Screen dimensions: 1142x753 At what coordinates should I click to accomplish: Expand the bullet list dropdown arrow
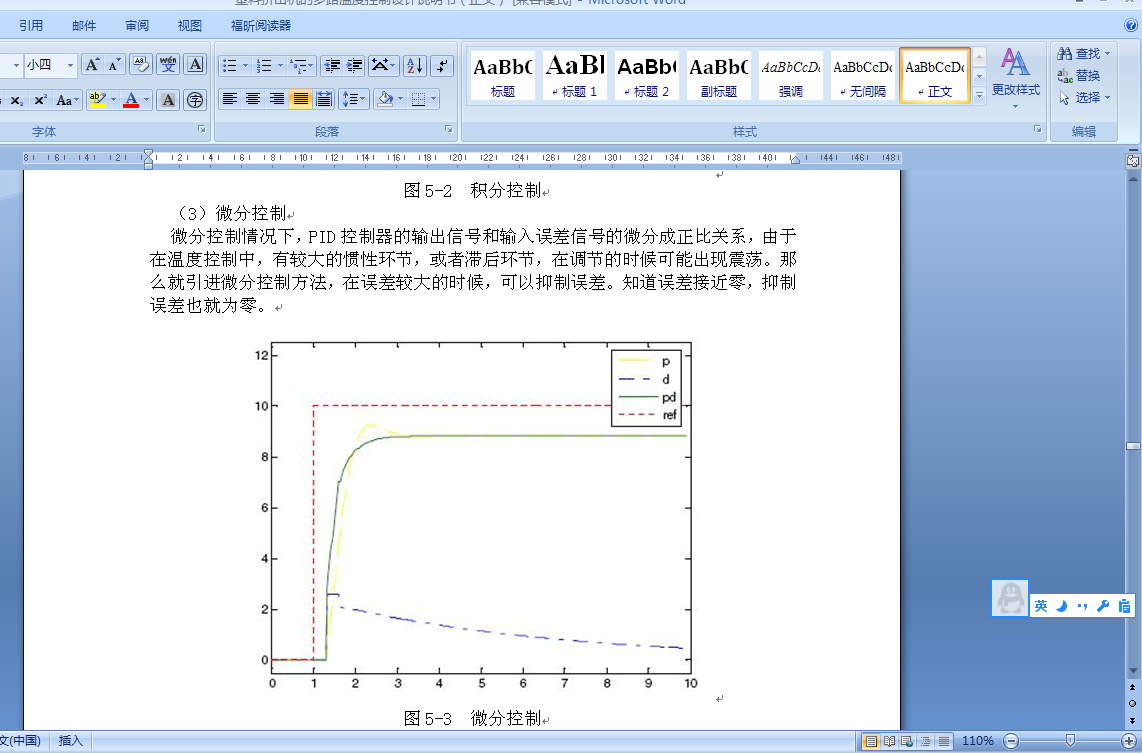(x=245, y=66)
